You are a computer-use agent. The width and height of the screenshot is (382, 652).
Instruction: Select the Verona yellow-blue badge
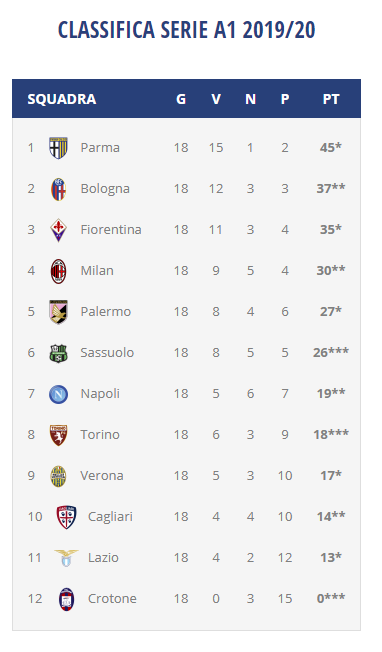[58, 476]
